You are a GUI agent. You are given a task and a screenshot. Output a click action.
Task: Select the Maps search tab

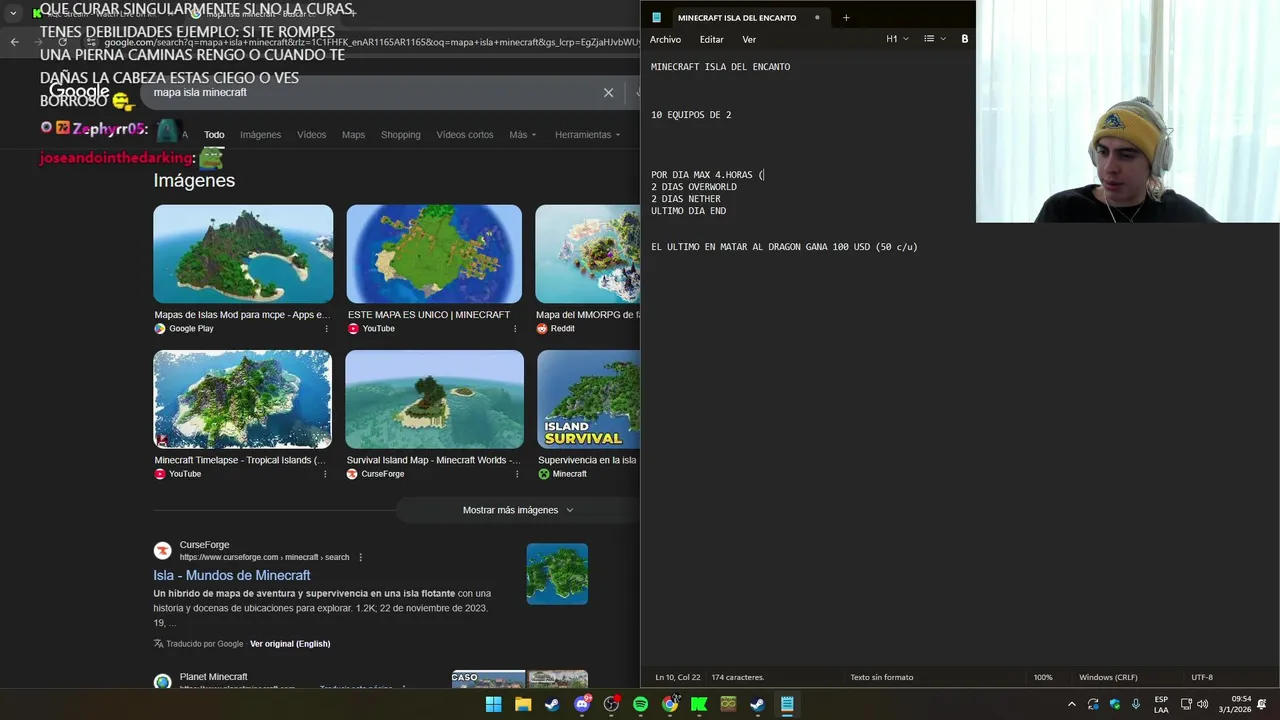[353, 135]
